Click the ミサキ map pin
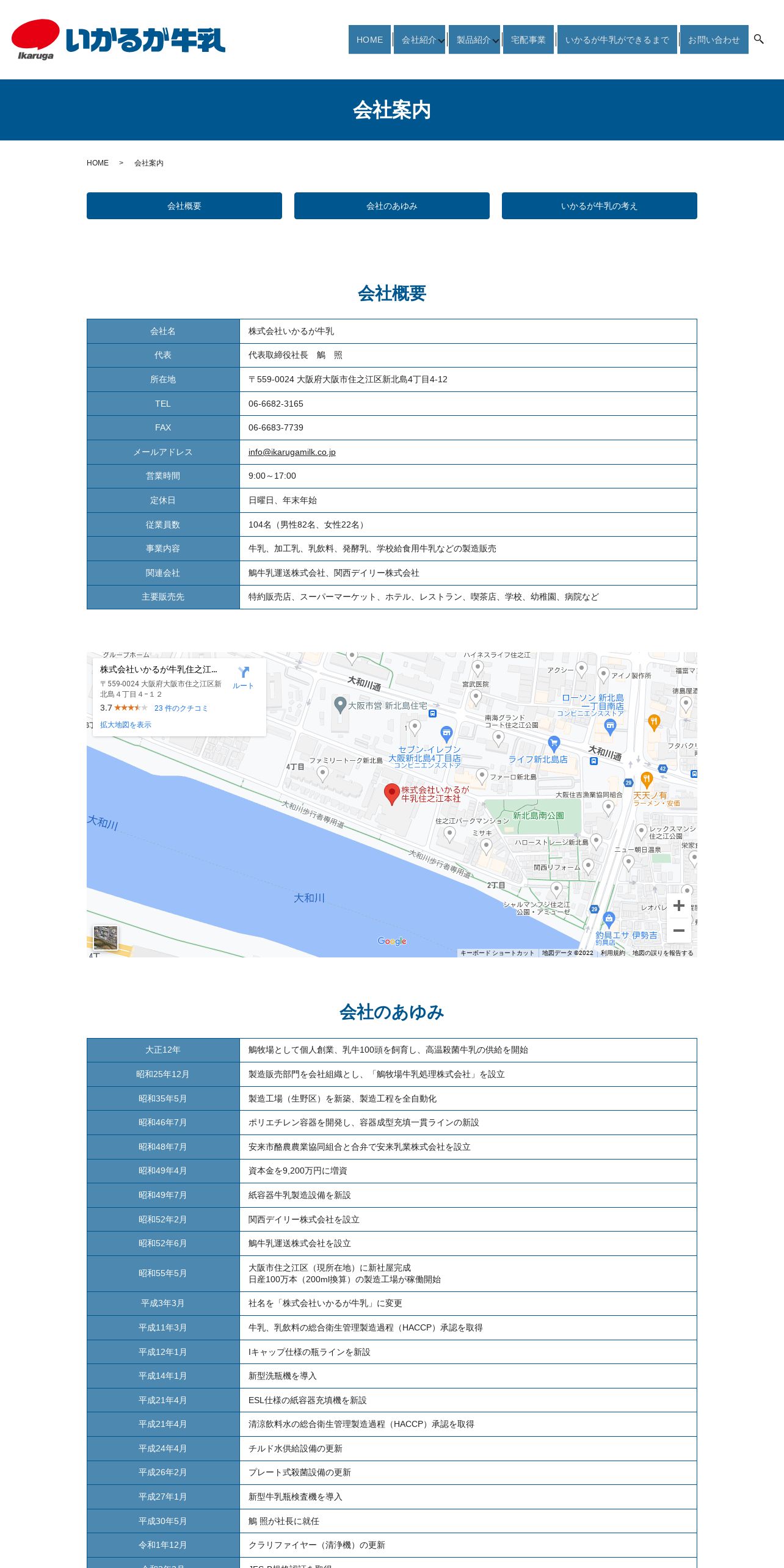The height and width of the screenshot is (1568, 784). pyautogui.click(x=486, y=846)
